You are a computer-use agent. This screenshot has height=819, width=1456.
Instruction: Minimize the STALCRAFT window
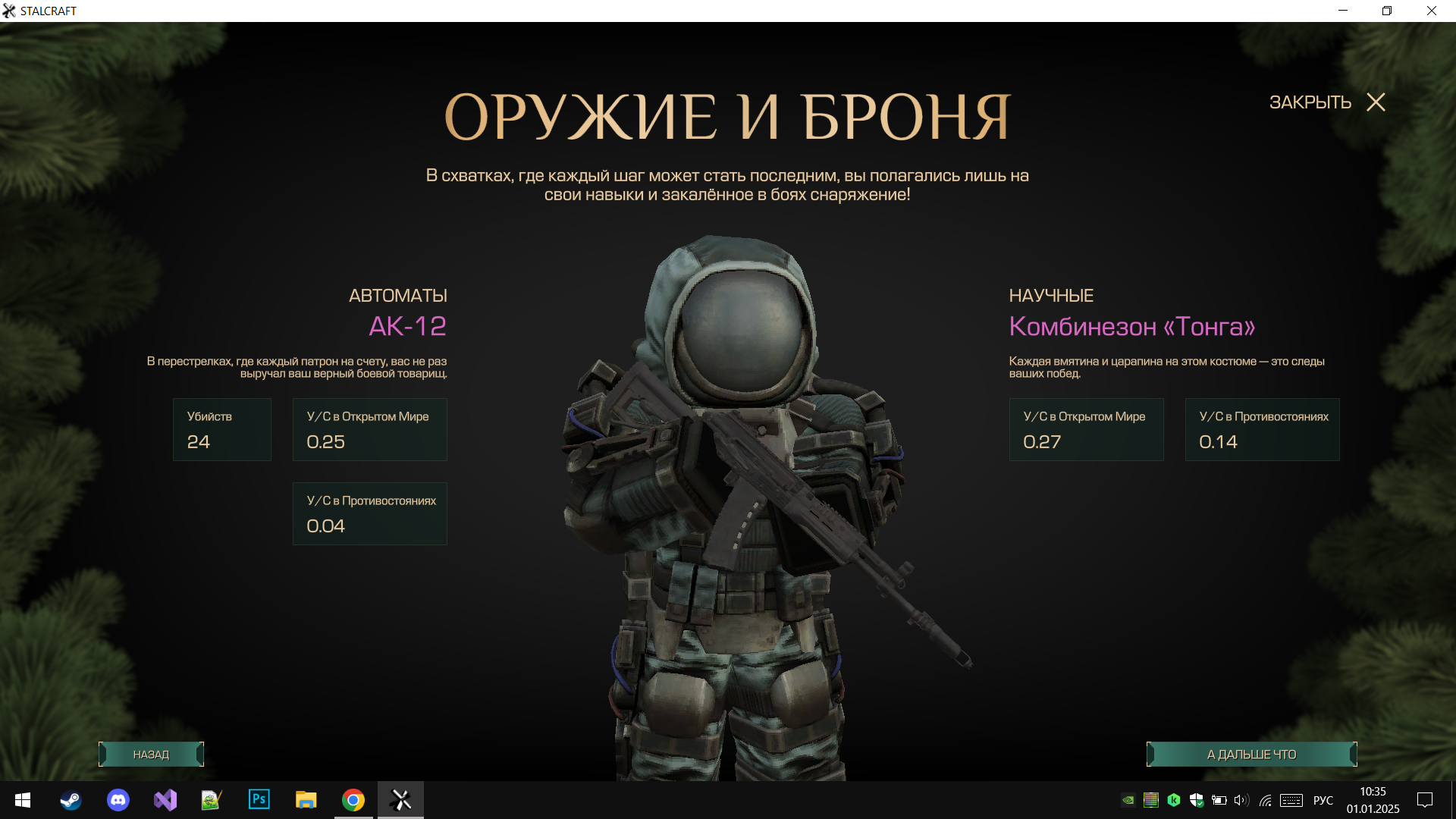click(1343, 11)
